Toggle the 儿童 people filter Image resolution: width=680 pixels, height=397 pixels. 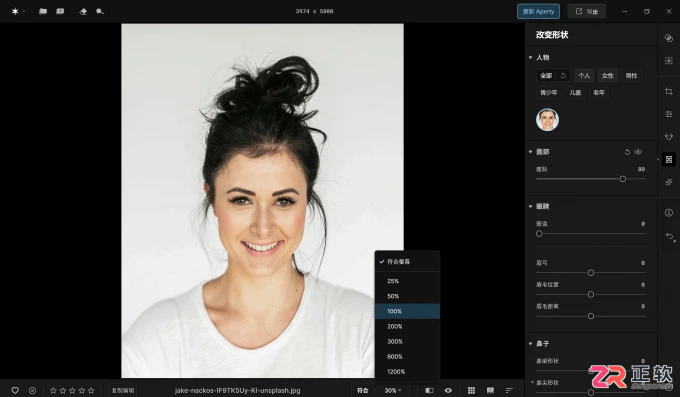coord(575,92)
